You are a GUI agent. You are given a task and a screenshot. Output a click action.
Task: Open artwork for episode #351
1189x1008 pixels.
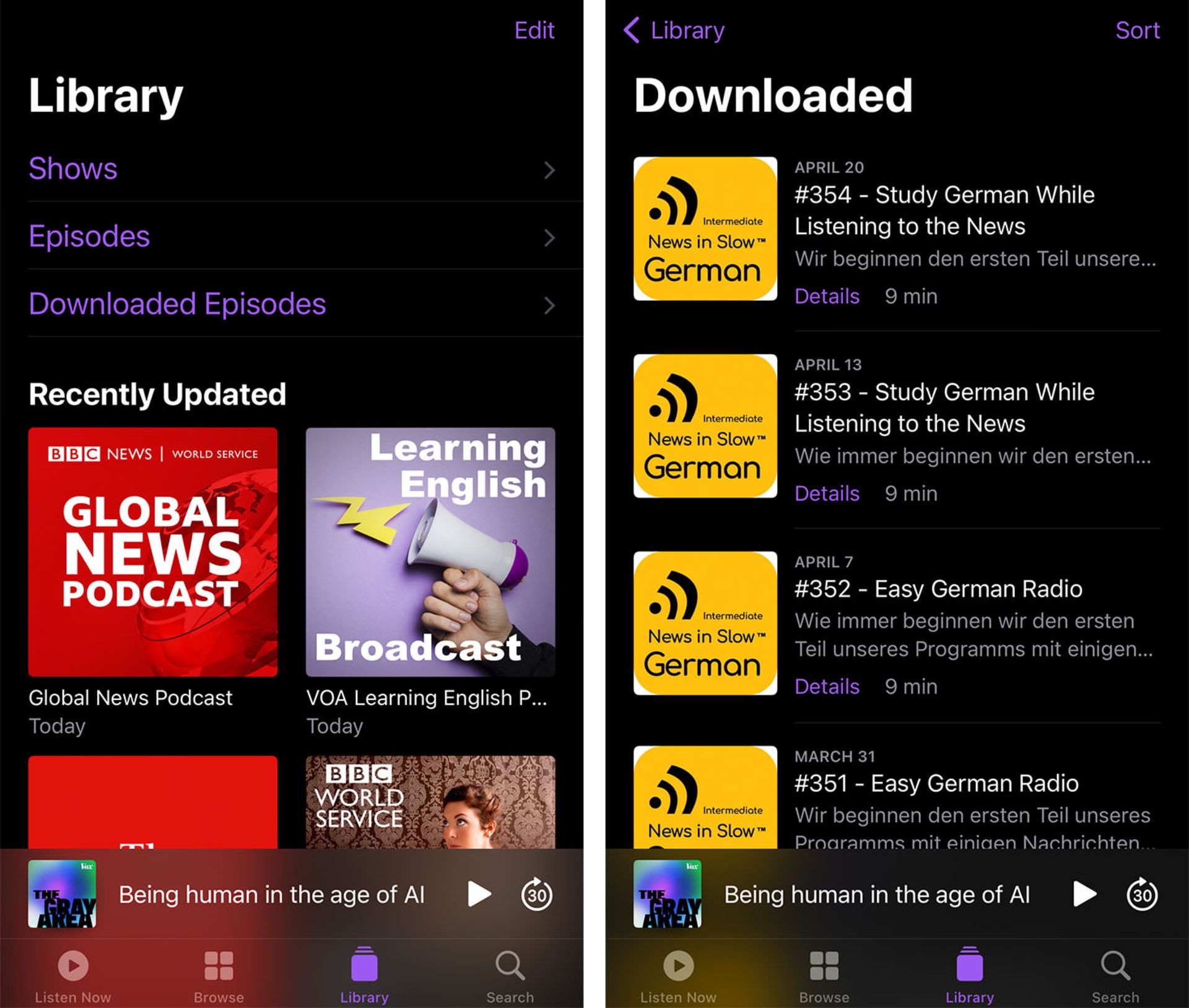click(705, 797)
